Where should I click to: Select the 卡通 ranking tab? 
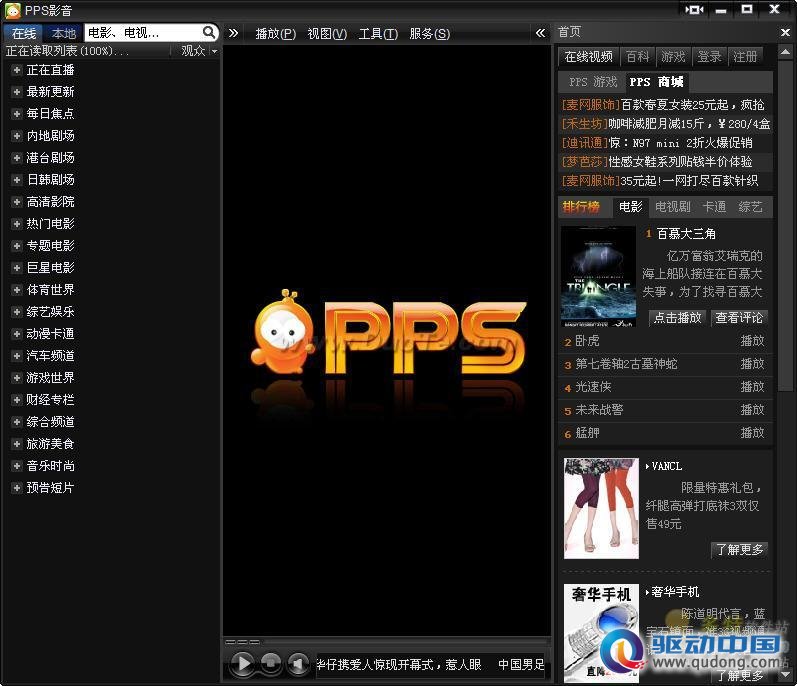(x=714, y=207)
